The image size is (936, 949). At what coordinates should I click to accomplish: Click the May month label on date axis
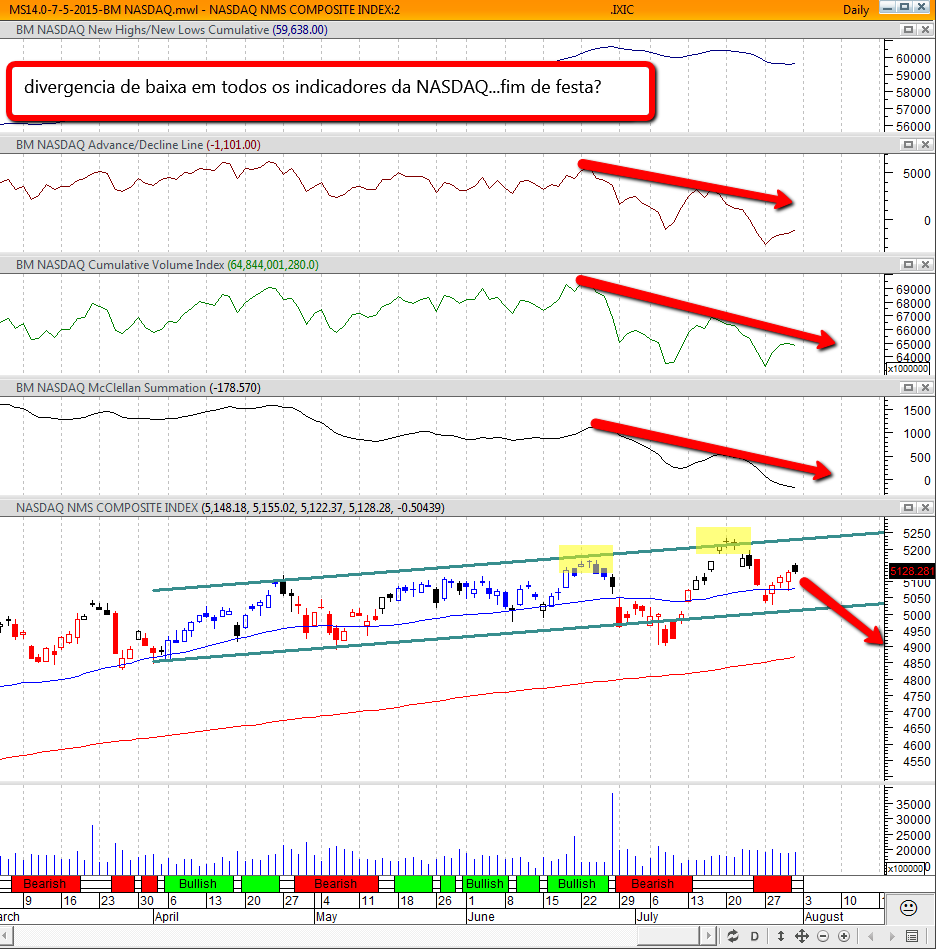click(326, 916)
